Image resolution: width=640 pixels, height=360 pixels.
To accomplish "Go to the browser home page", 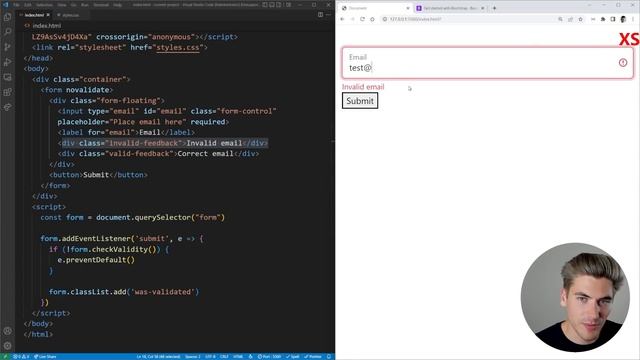I will click(372, 19).
